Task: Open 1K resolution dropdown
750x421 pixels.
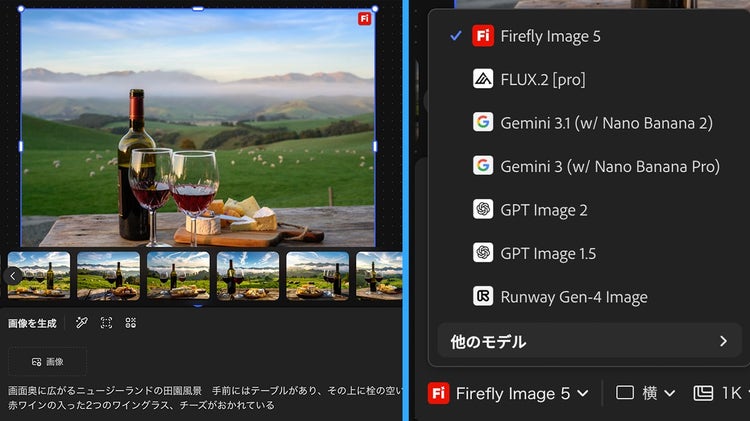Action: pos(721,393)
